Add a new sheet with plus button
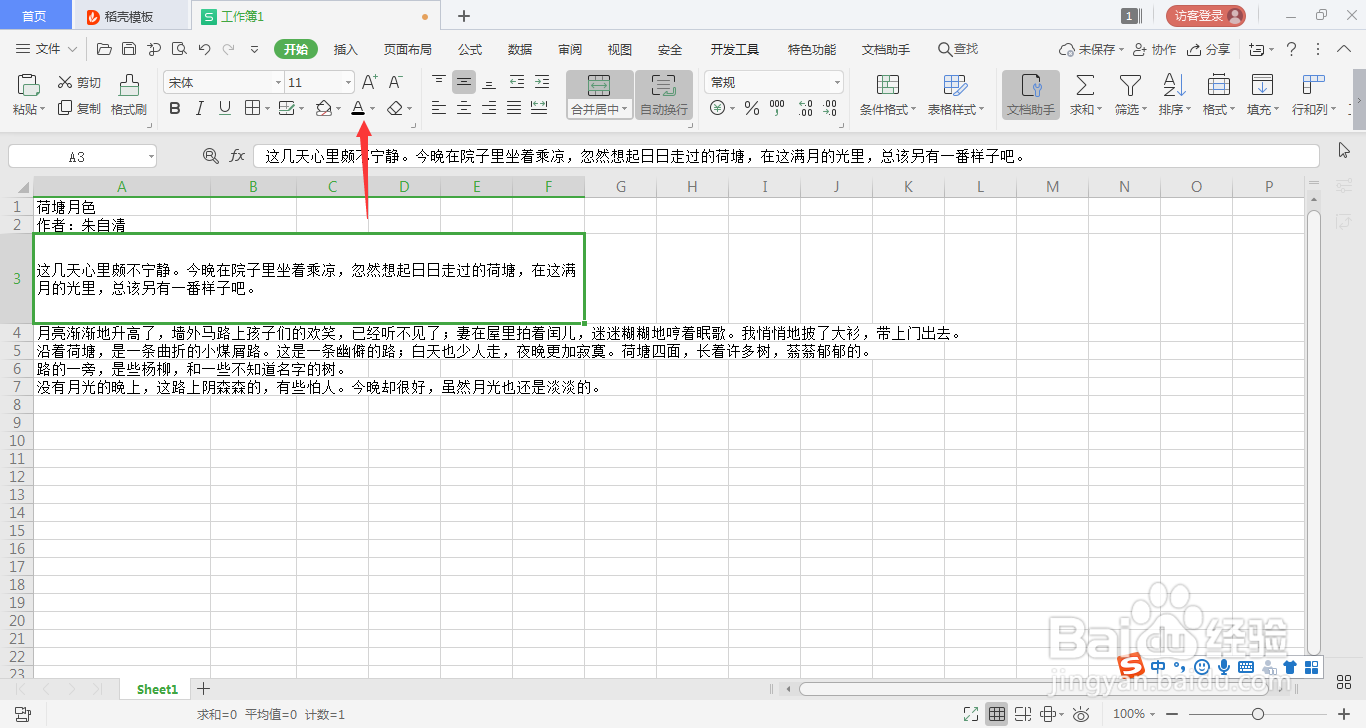The height and width of the screenshot is (728, 1366). click(204, 689)
